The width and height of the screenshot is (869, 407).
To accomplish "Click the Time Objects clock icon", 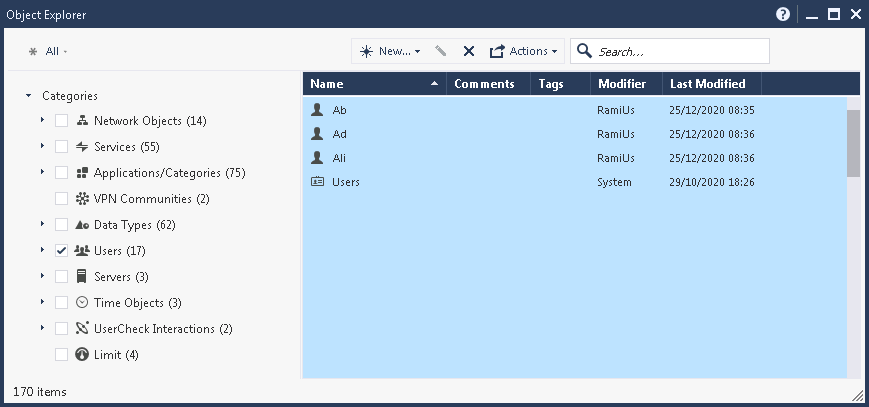I will coord(82,303).
